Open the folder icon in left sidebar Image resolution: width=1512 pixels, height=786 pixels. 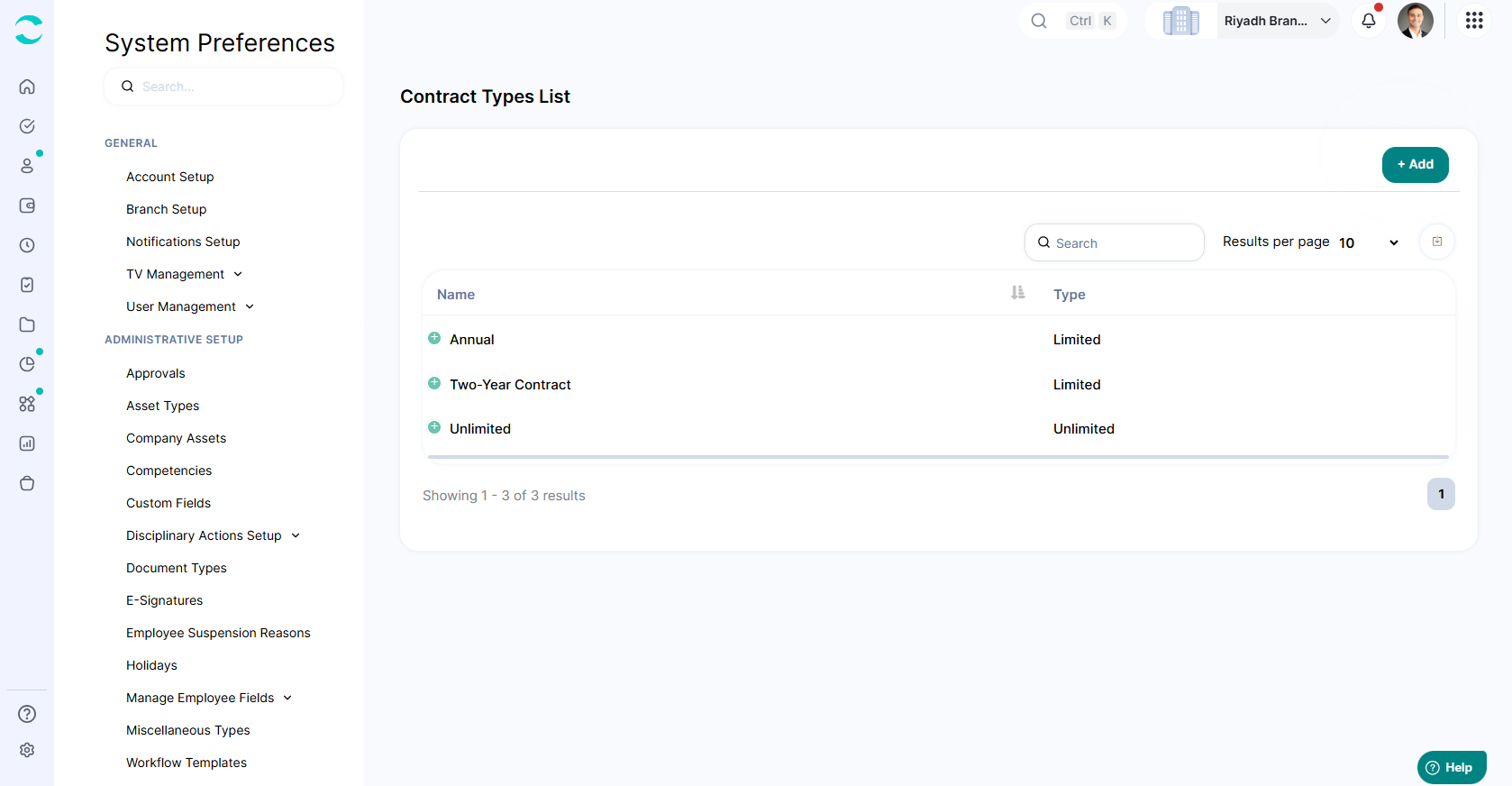27,324
